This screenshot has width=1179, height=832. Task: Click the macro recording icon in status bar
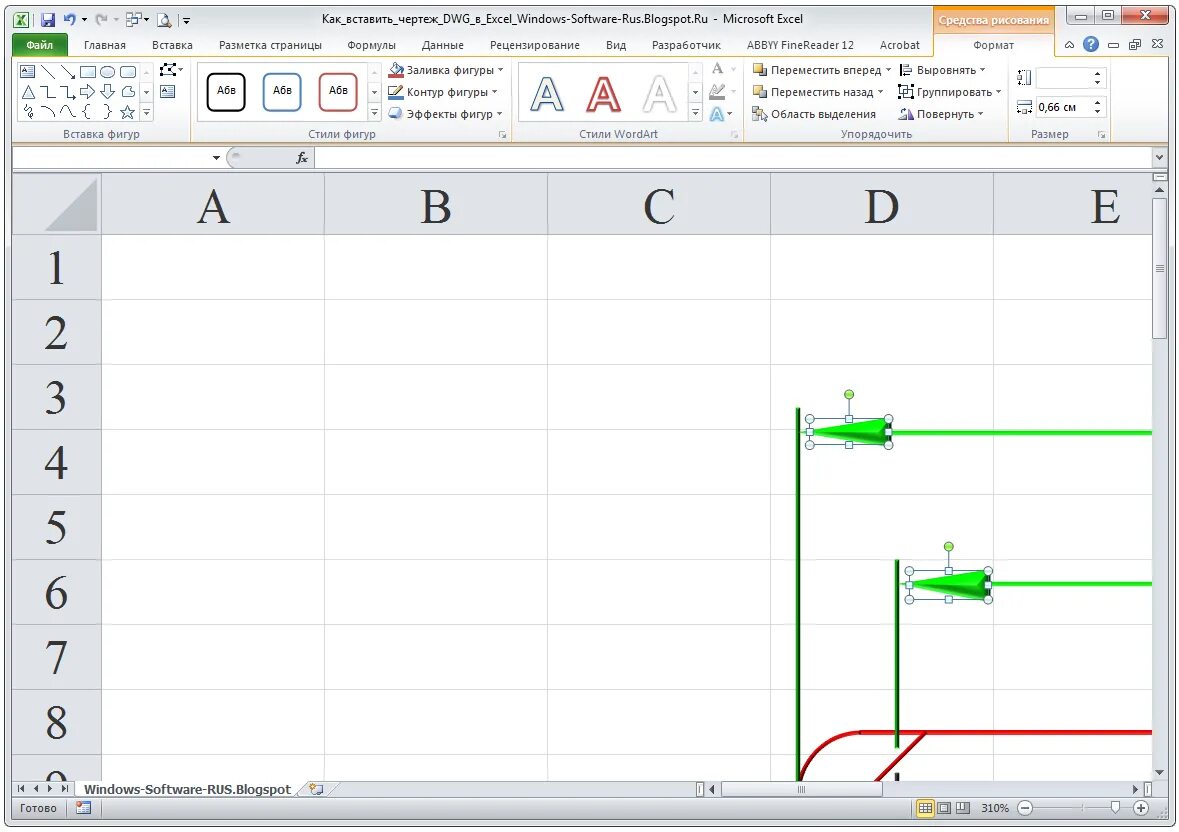83,808
